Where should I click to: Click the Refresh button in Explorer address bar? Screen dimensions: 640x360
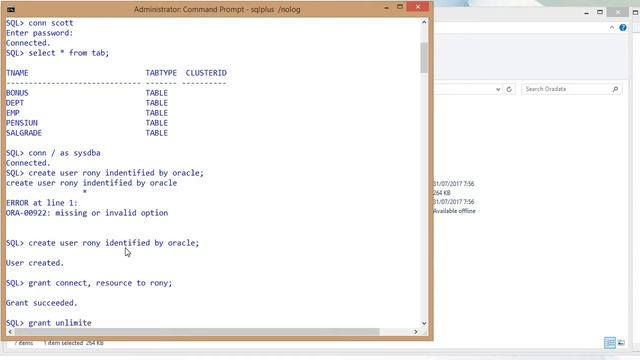(x=509, y=89)
